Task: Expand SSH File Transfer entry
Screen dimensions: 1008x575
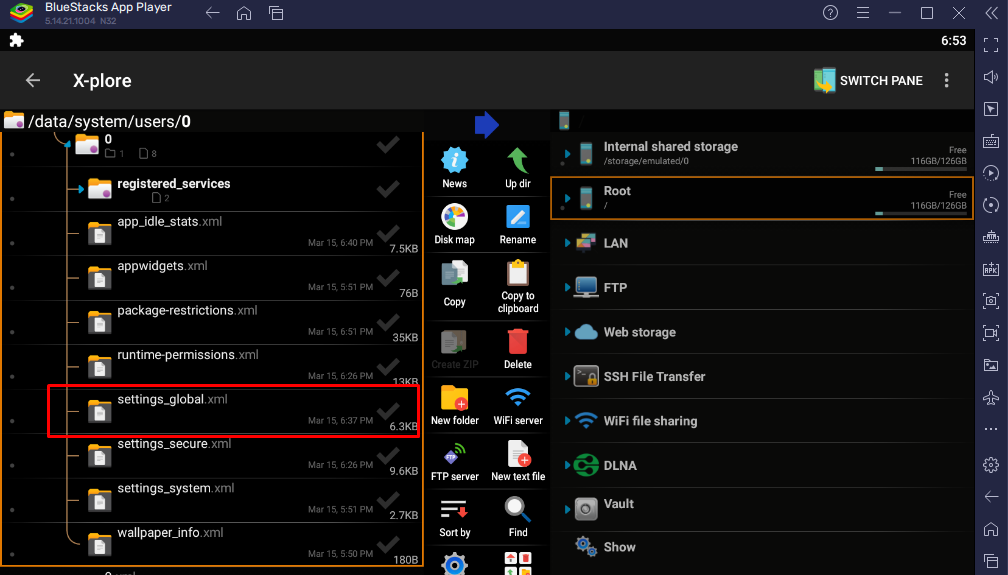Action: click(567, 376)
